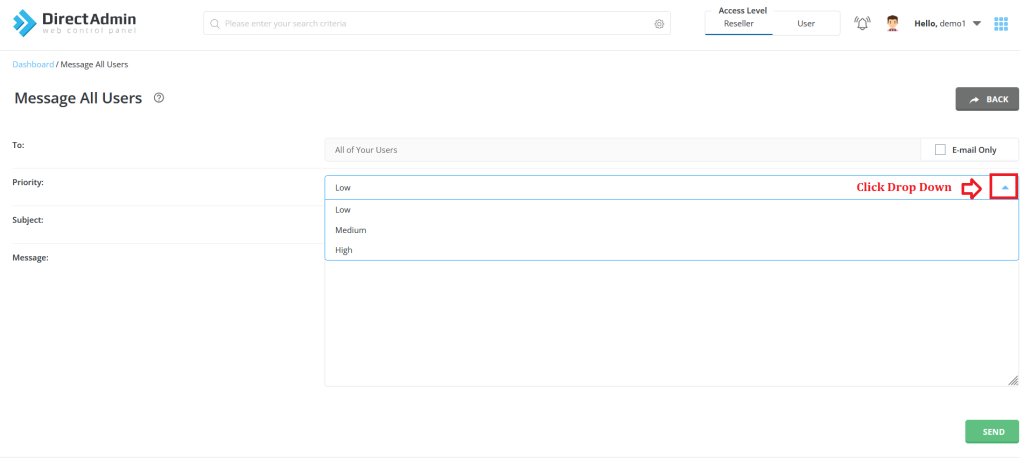Image resolution: width=1024 pixels, height=458 pixels.
Task: Enable the E-mail Only checkbox
Action: click(940, 150)
